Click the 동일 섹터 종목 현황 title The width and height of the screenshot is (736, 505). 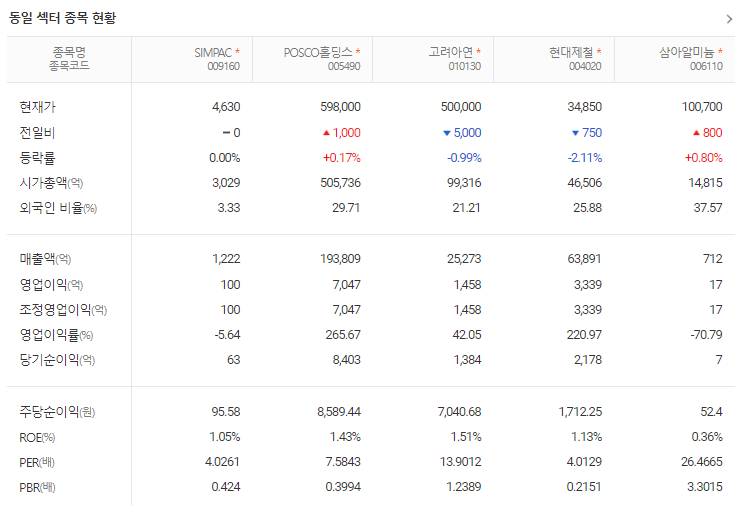click(62, 18)
